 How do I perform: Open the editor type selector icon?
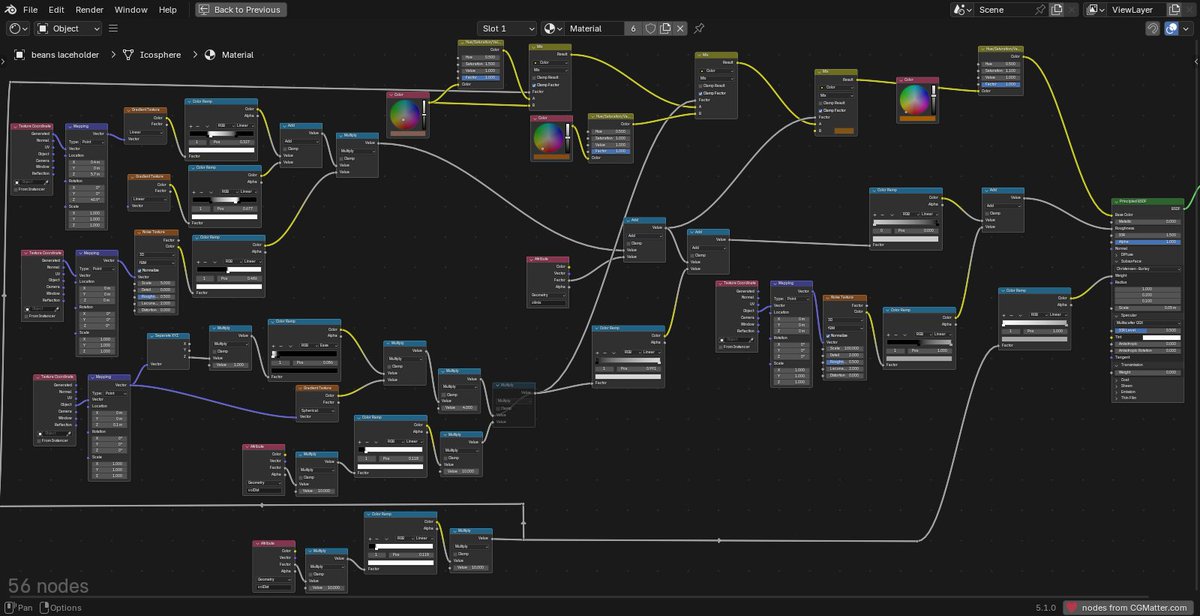click(18, 29)
